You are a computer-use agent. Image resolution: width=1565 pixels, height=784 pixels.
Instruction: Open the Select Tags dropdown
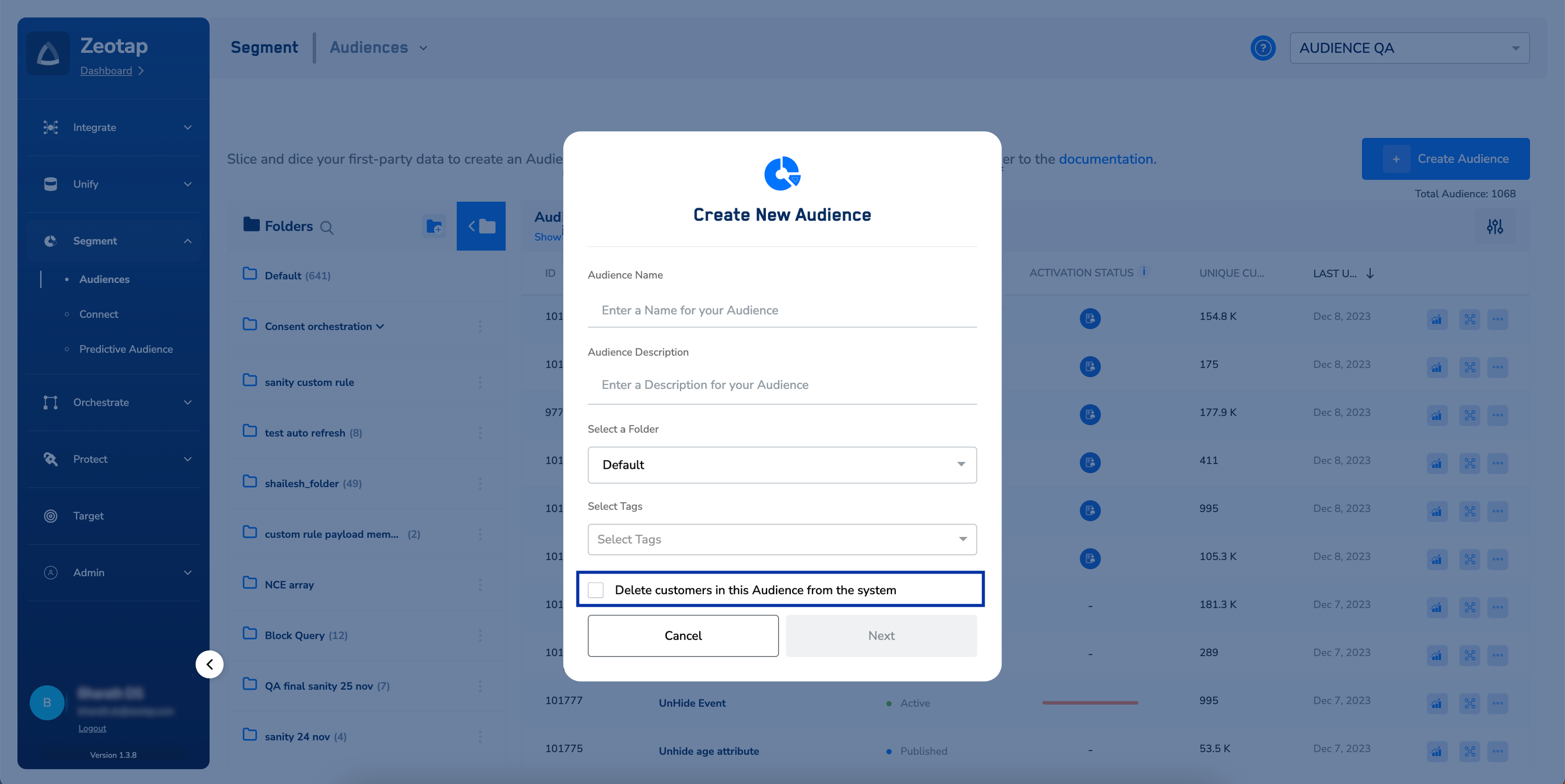click(782, 539)
